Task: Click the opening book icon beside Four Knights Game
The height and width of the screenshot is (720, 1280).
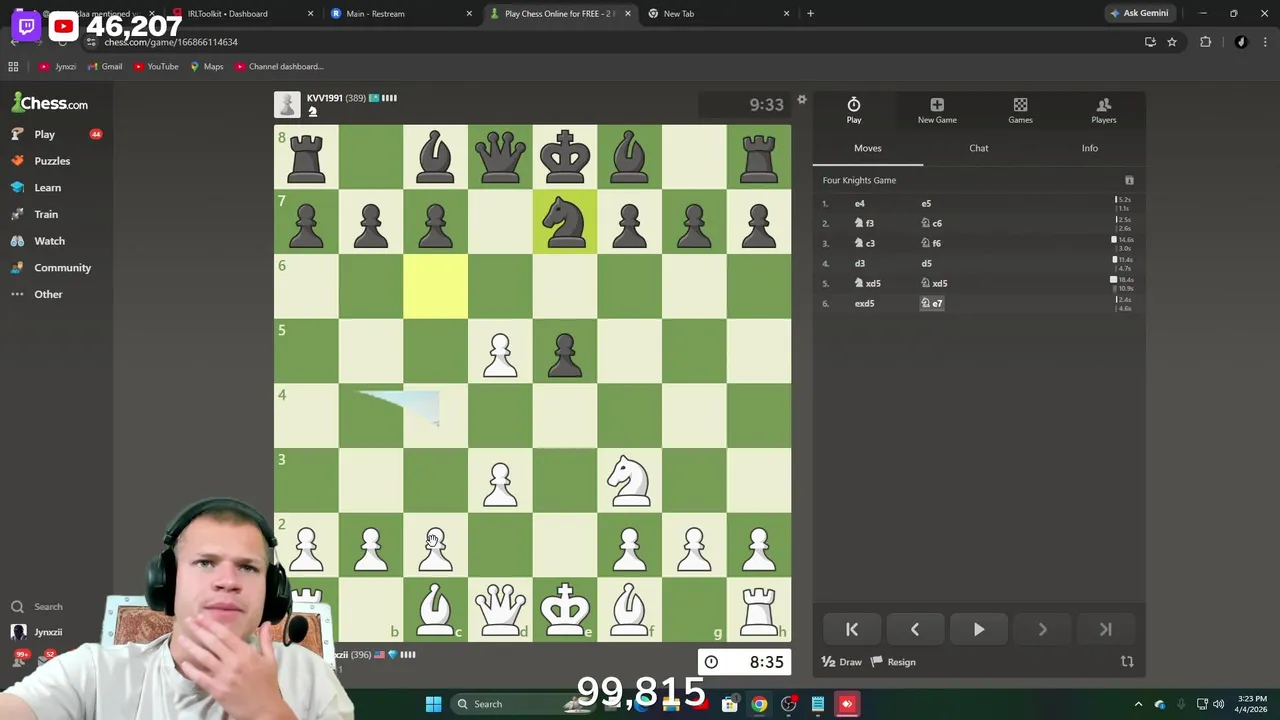Action: coord(1129,180)
